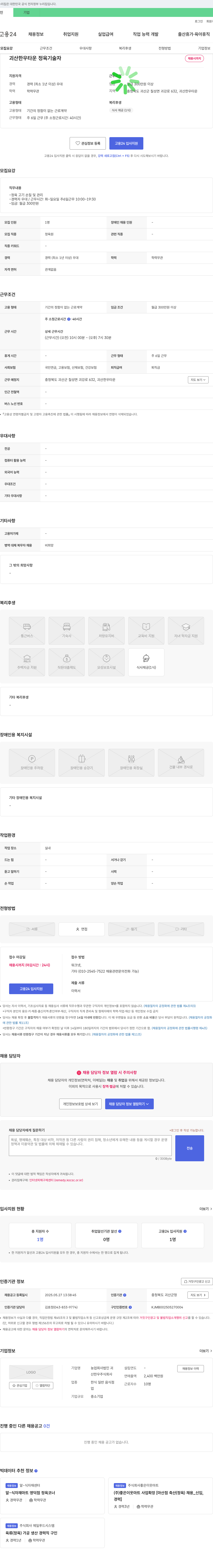Click the 채용정보 이력 button

click(x=191, y=1368)
